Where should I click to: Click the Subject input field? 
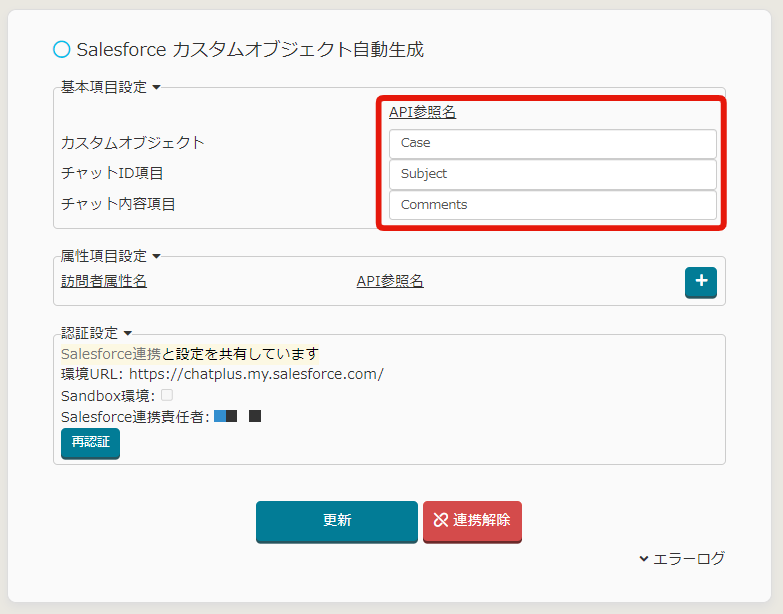click(553, 174)
